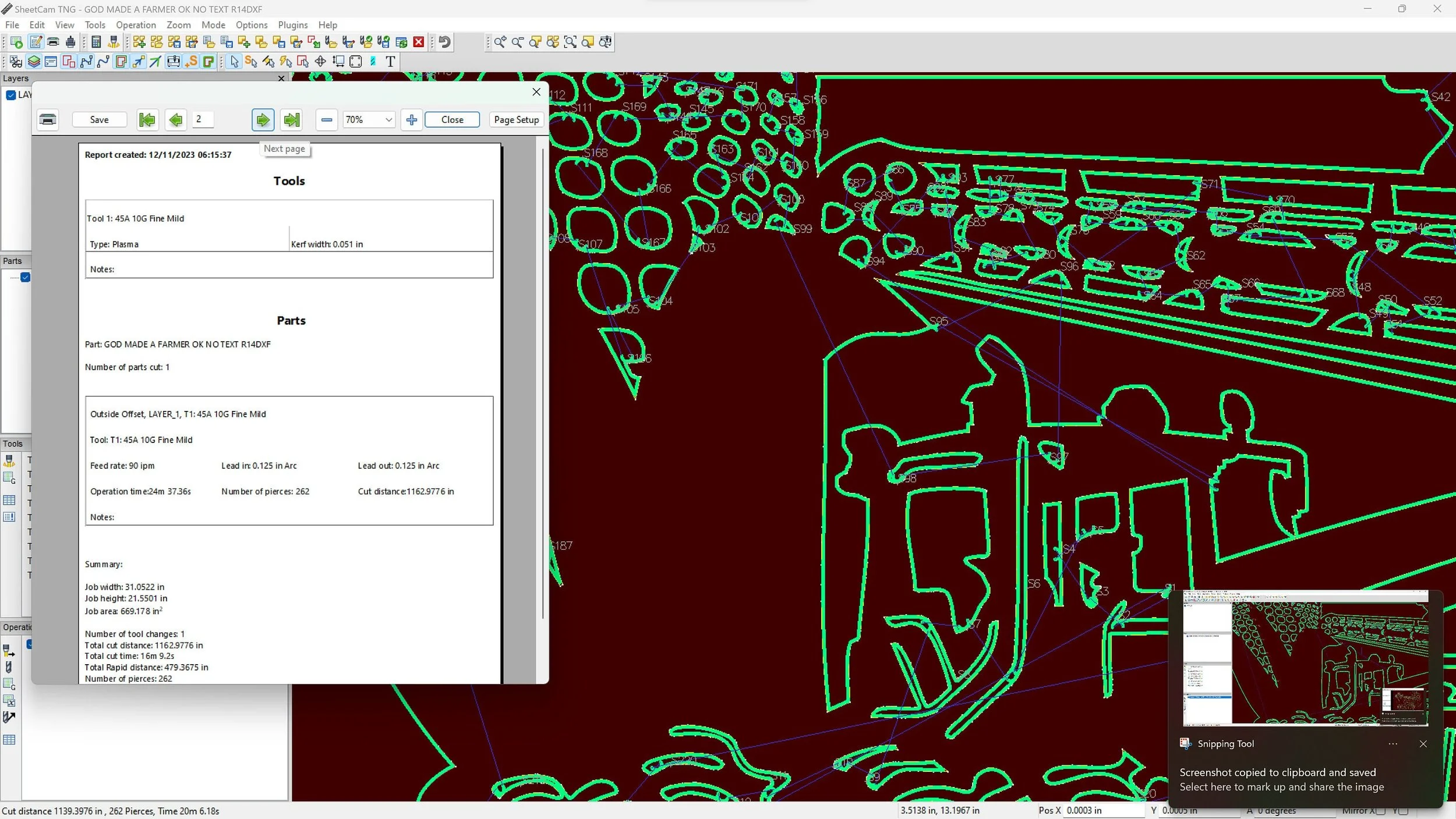
Task: Open the 70% zoom dropdown
Action: pyautogui.click(x=388, y=120)
